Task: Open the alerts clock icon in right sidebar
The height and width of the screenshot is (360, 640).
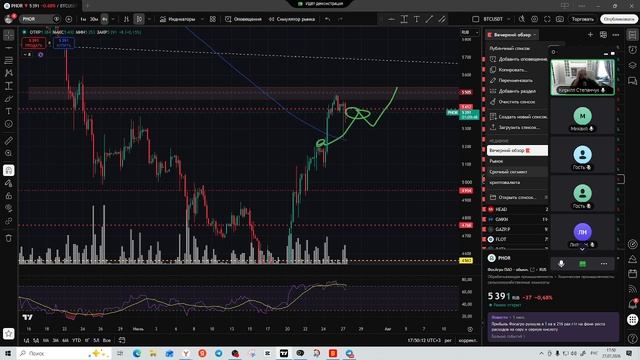Action: [632, 50]
